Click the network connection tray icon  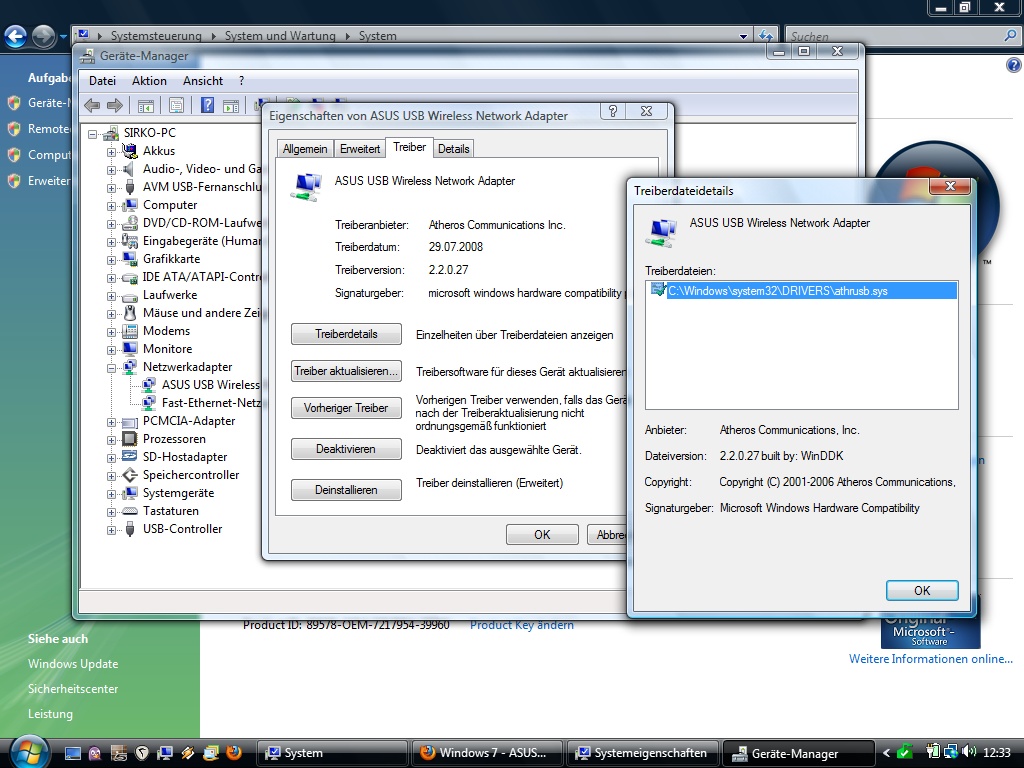pyautogui.click(x=950, y=752)
